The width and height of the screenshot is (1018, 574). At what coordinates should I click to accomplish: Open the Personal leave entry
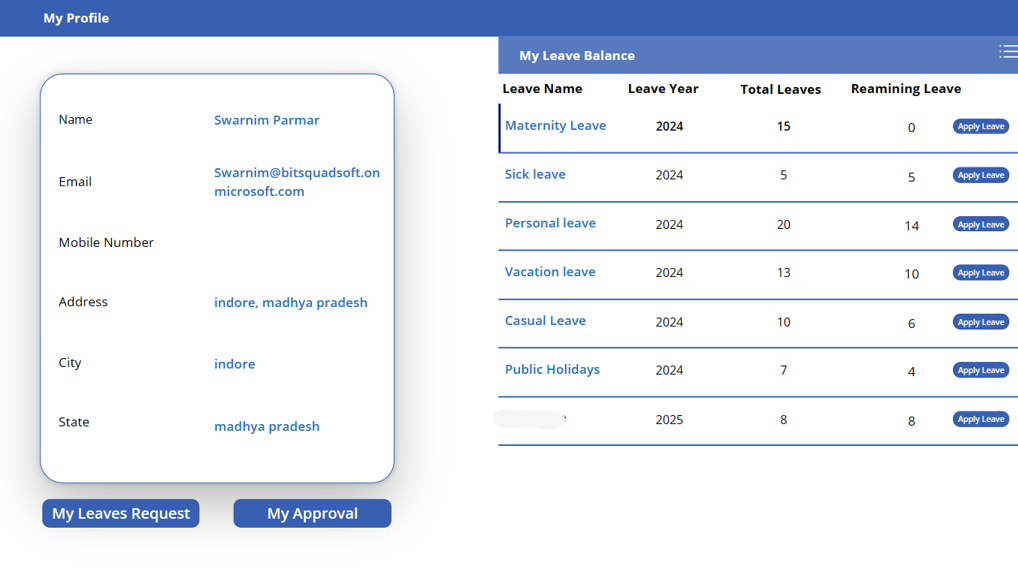point(550,223)
